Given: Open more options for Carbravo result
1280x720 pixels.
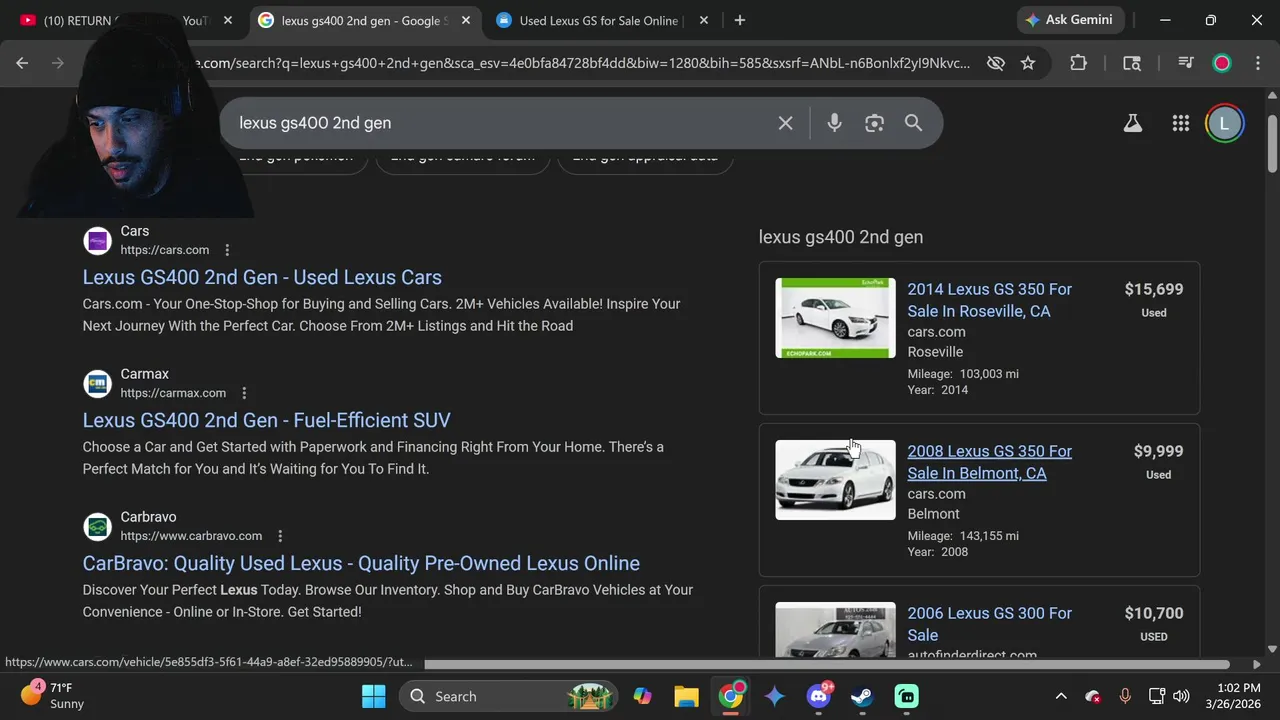Looking at the screenshot, I should 280,536.
